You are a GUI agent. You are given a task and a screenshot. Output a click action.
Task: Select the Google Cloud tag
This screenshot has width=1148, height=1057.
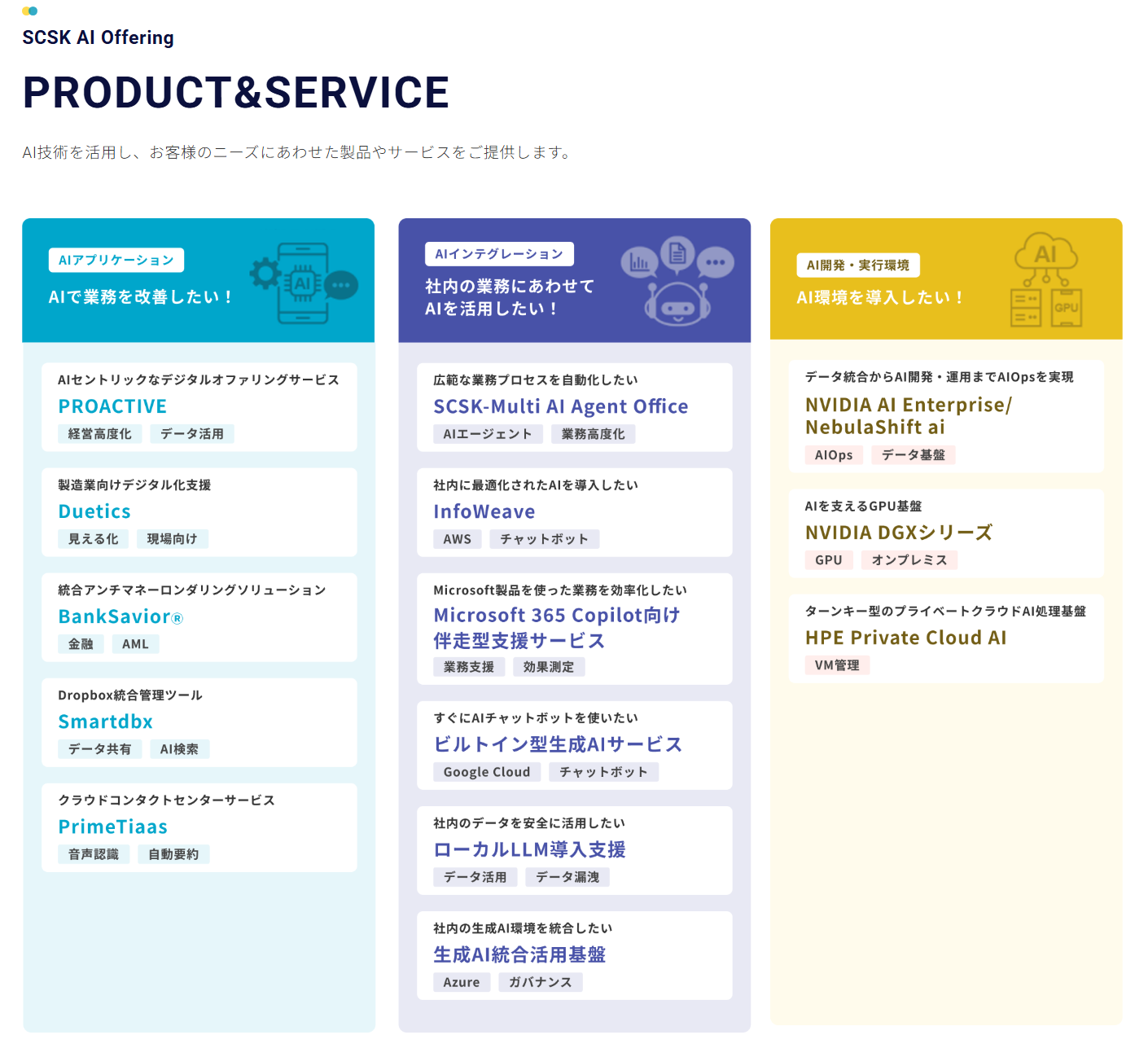tap(487, 772)
